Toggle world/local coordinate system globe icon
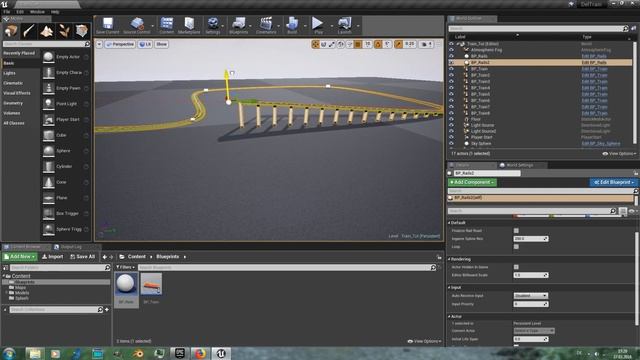Image resolution: width=640 pixels, height=360 pixels. point(341,44)
